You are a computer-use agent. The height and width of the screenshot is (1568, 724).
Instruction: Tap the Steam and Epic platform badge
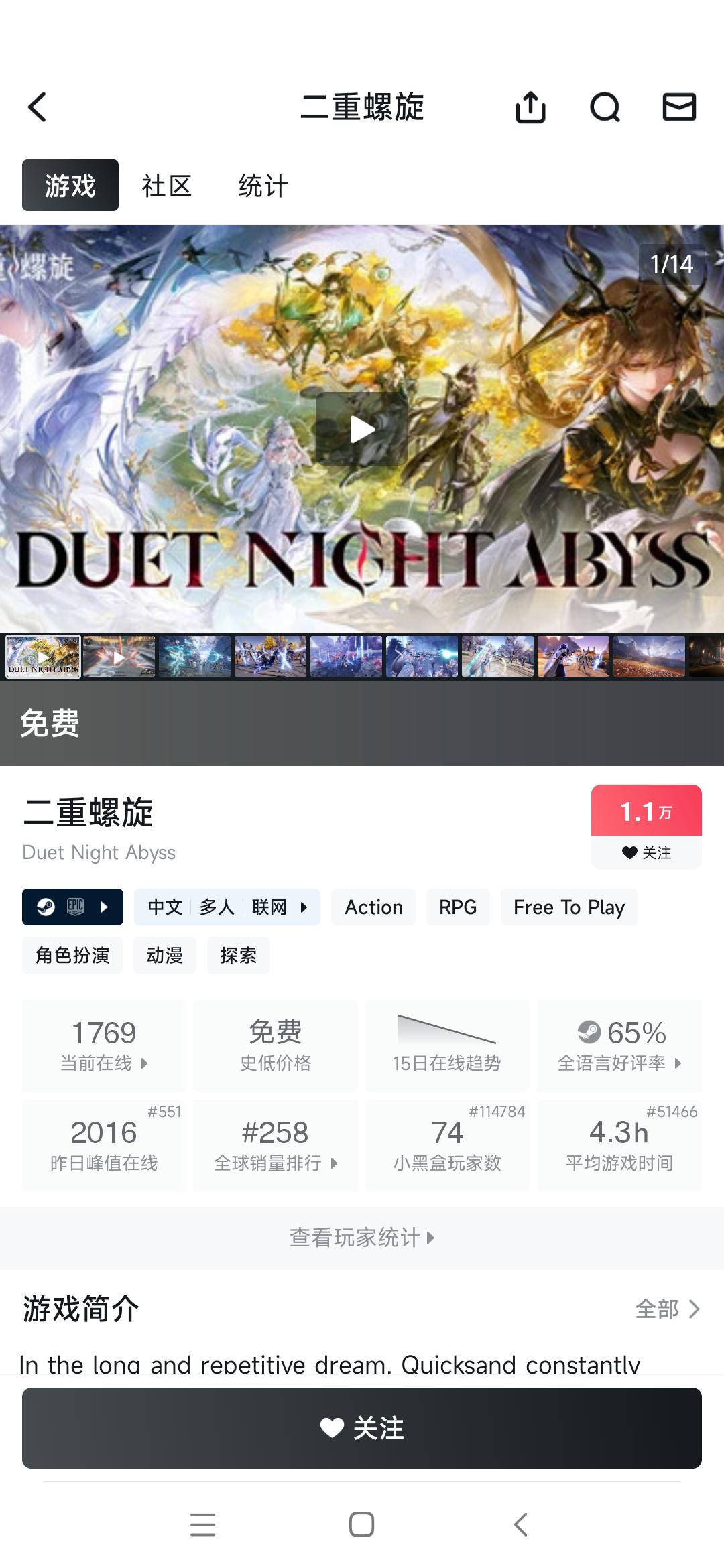pyautogui.click(x=72, y=907)
